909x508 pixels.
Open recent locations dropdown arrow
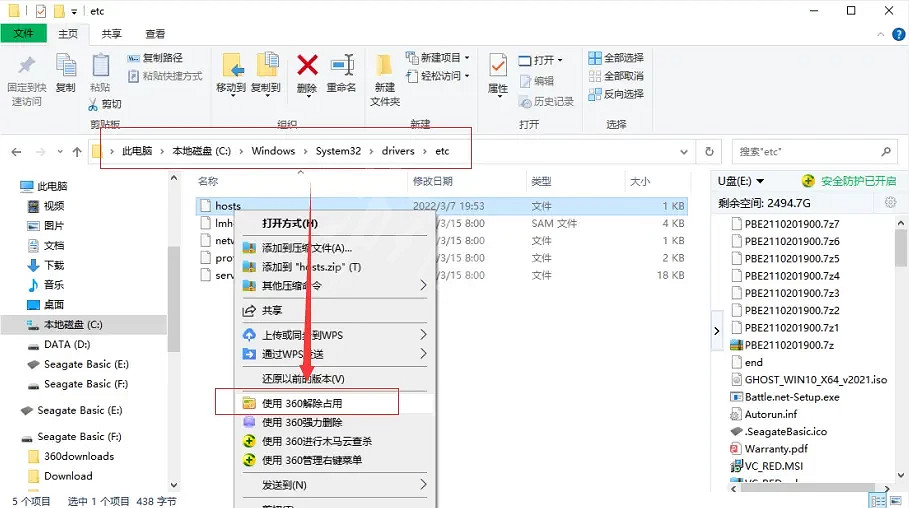point(60,152)
